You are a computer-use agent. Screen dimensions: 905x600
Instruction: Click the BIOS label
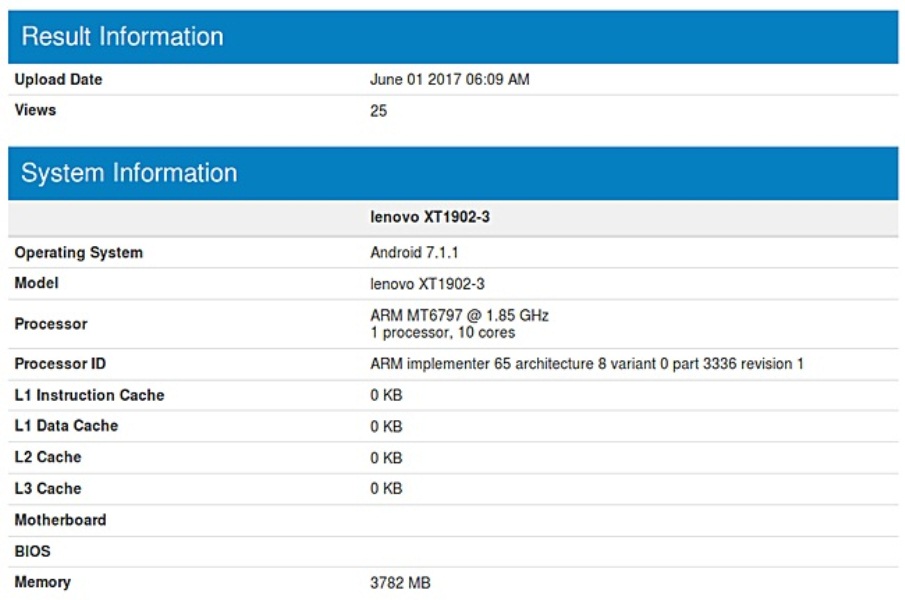(x=32, y=551)
